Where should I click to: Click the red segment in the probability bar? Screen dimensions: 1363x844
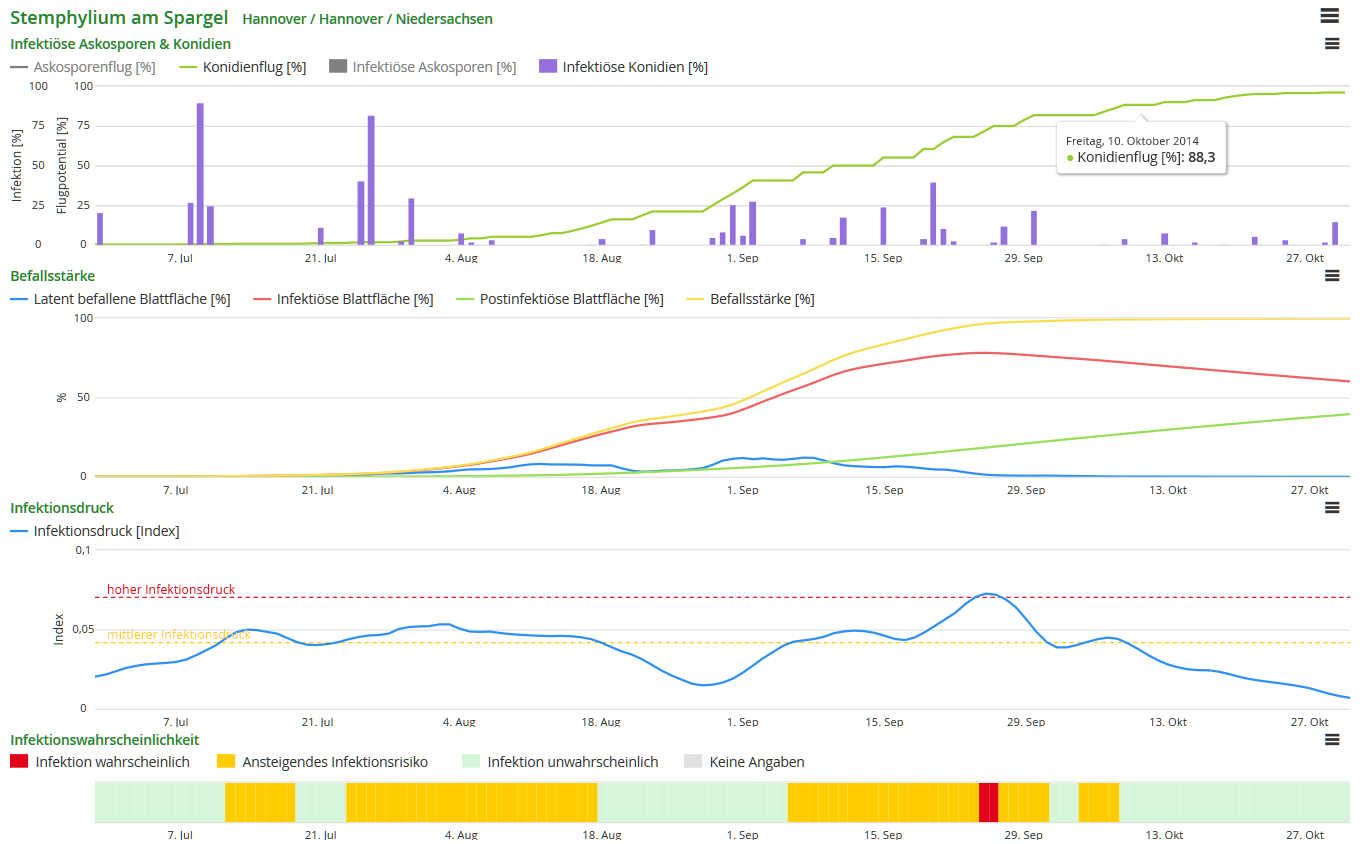pos(988,802)
